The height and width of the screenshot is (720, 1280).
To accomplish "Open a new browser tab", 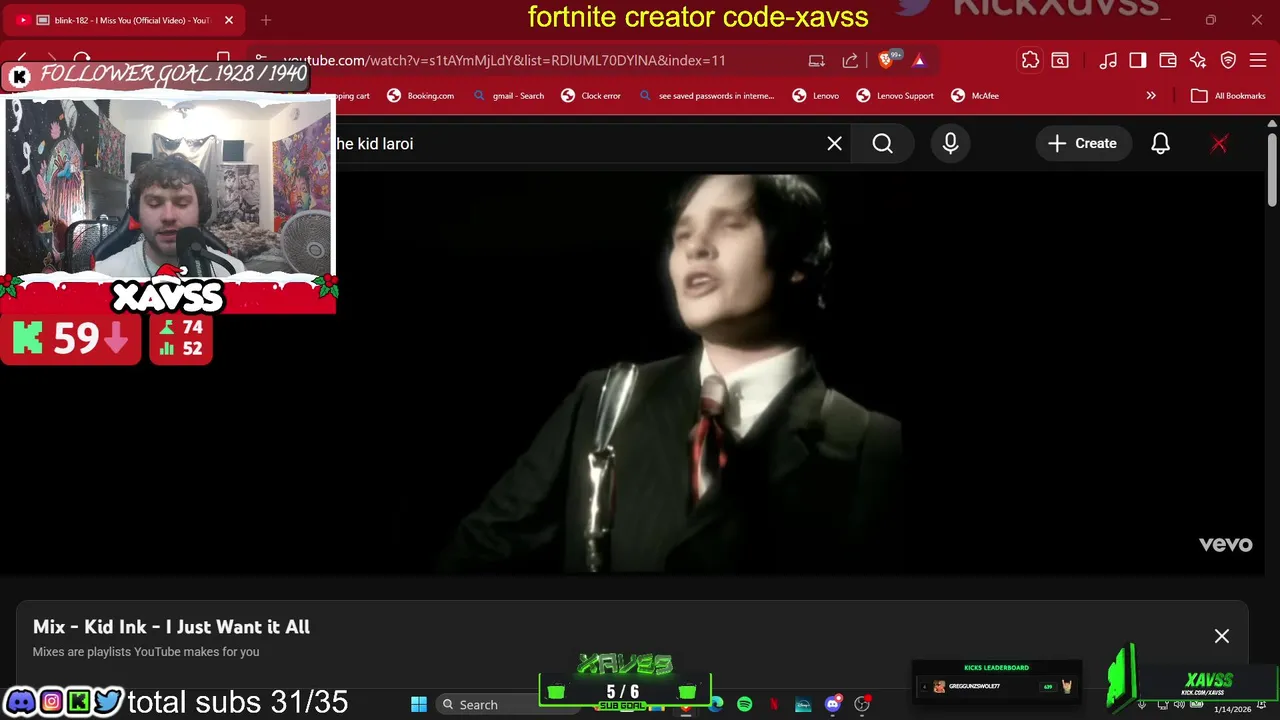I will [266, 20].
